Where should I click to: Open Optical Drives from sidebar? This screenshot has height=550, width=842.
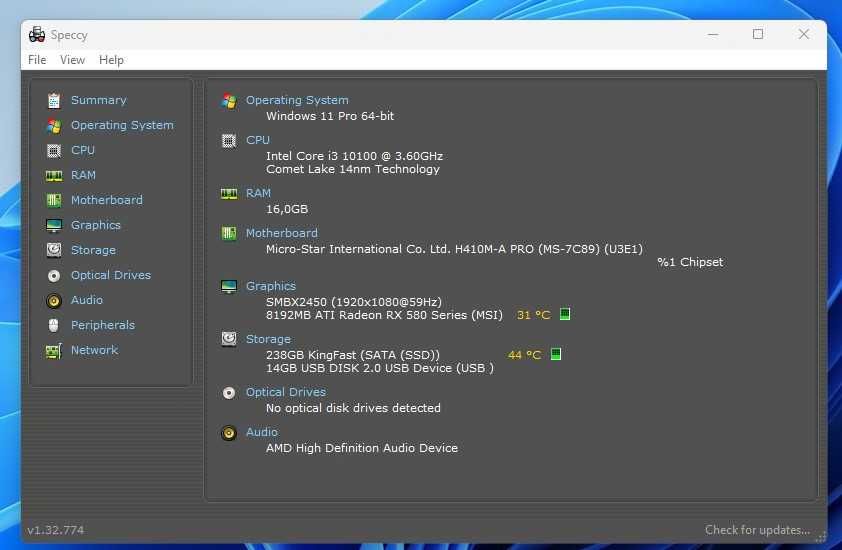click(111, 275)
